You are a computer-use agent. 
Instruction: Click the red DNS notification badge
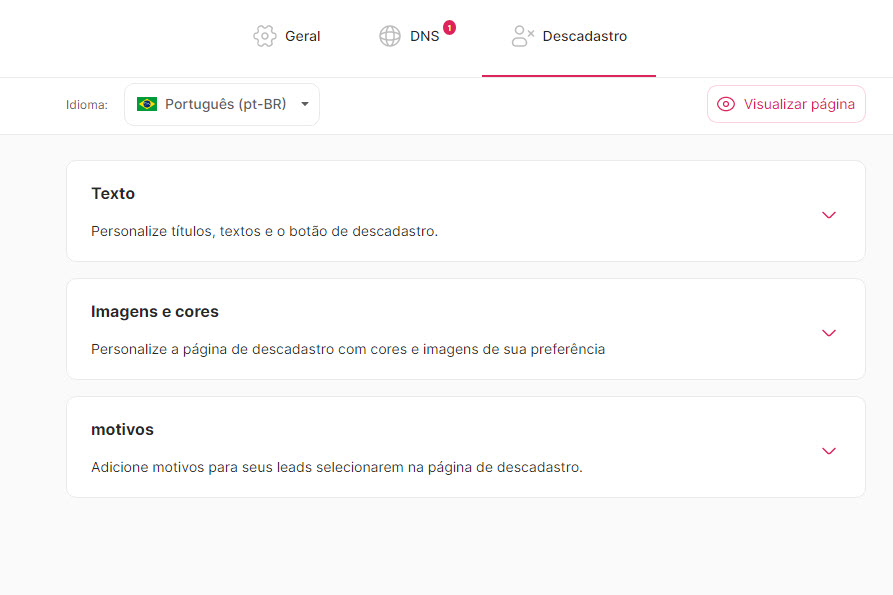(449, 28)
